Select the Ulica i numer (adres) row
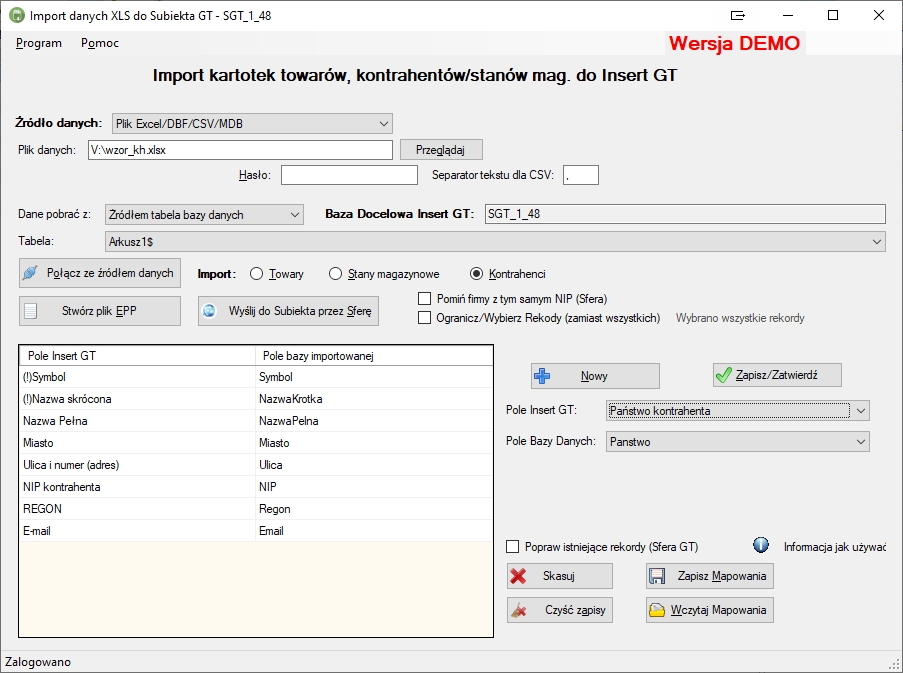The width and height of the screenshot is (903, 673). (256, 465)
